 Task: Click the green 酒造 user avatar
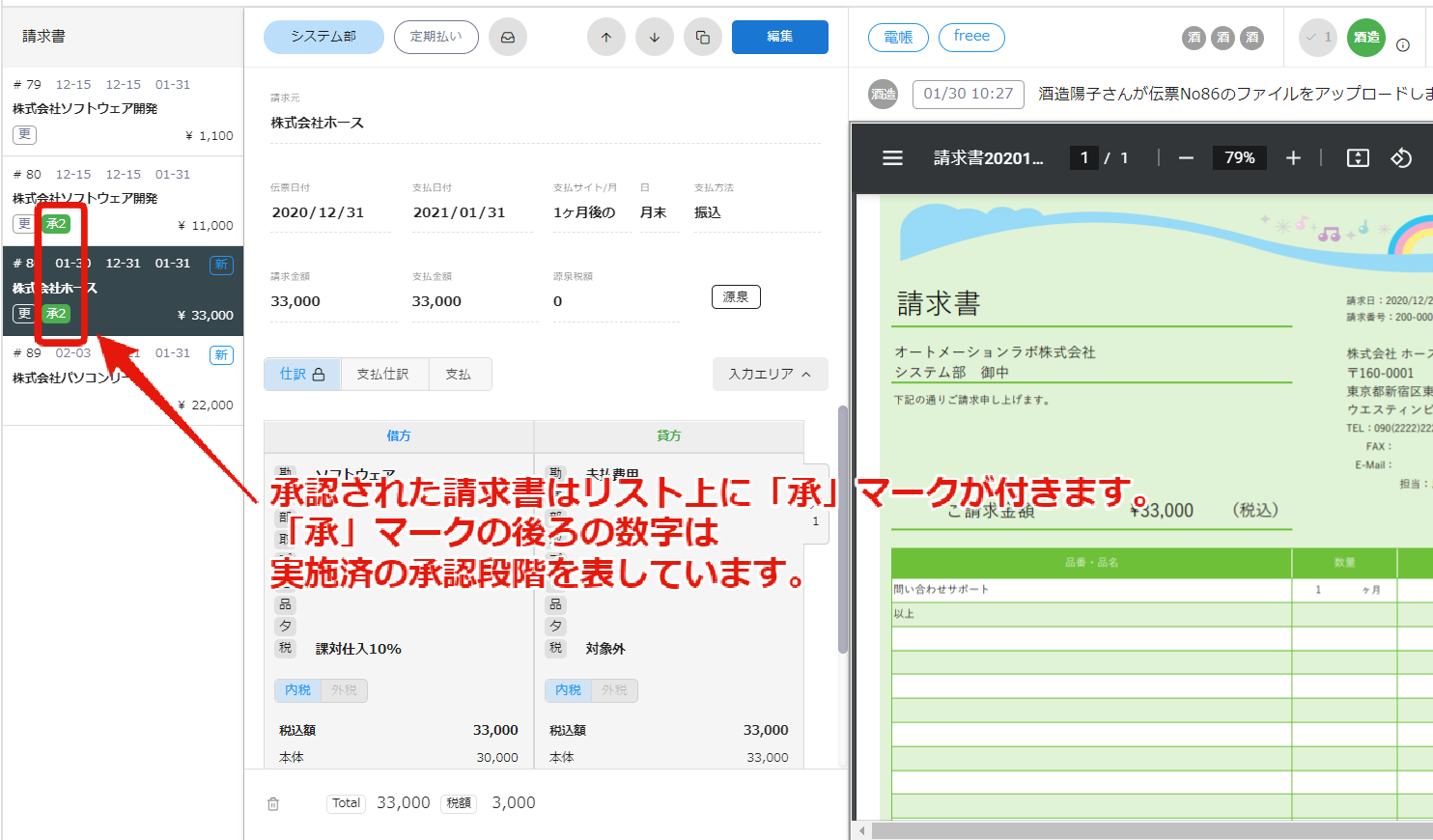click(x=1366, y=38)
